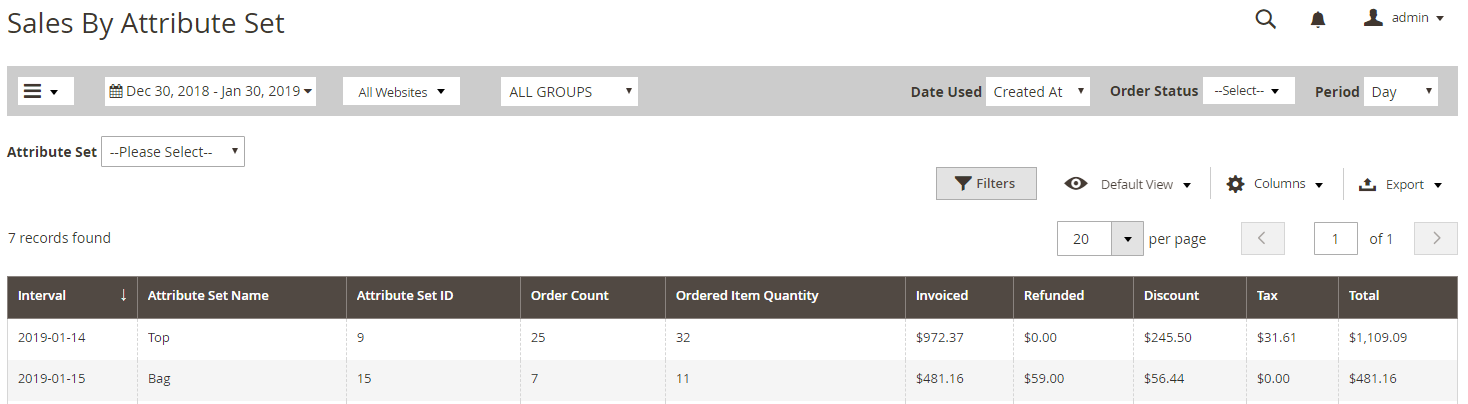
Task: Open the notifications bell
Action: (1318, 19)
